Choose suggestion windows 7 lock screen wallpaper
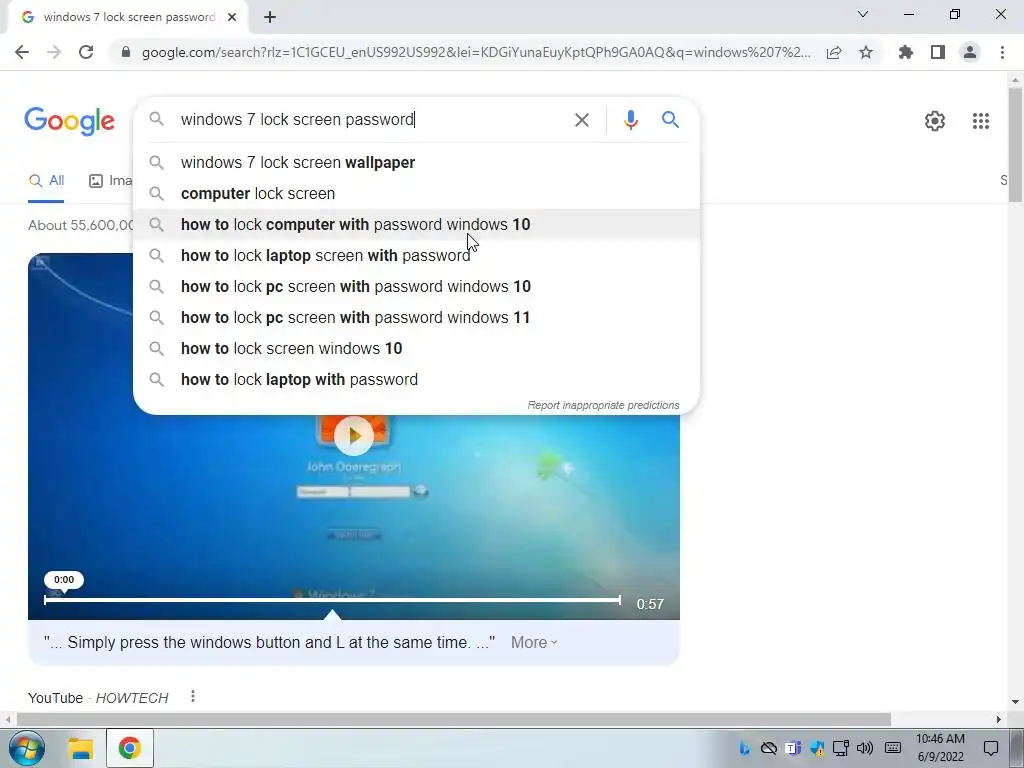 click(x=416, y=163)
